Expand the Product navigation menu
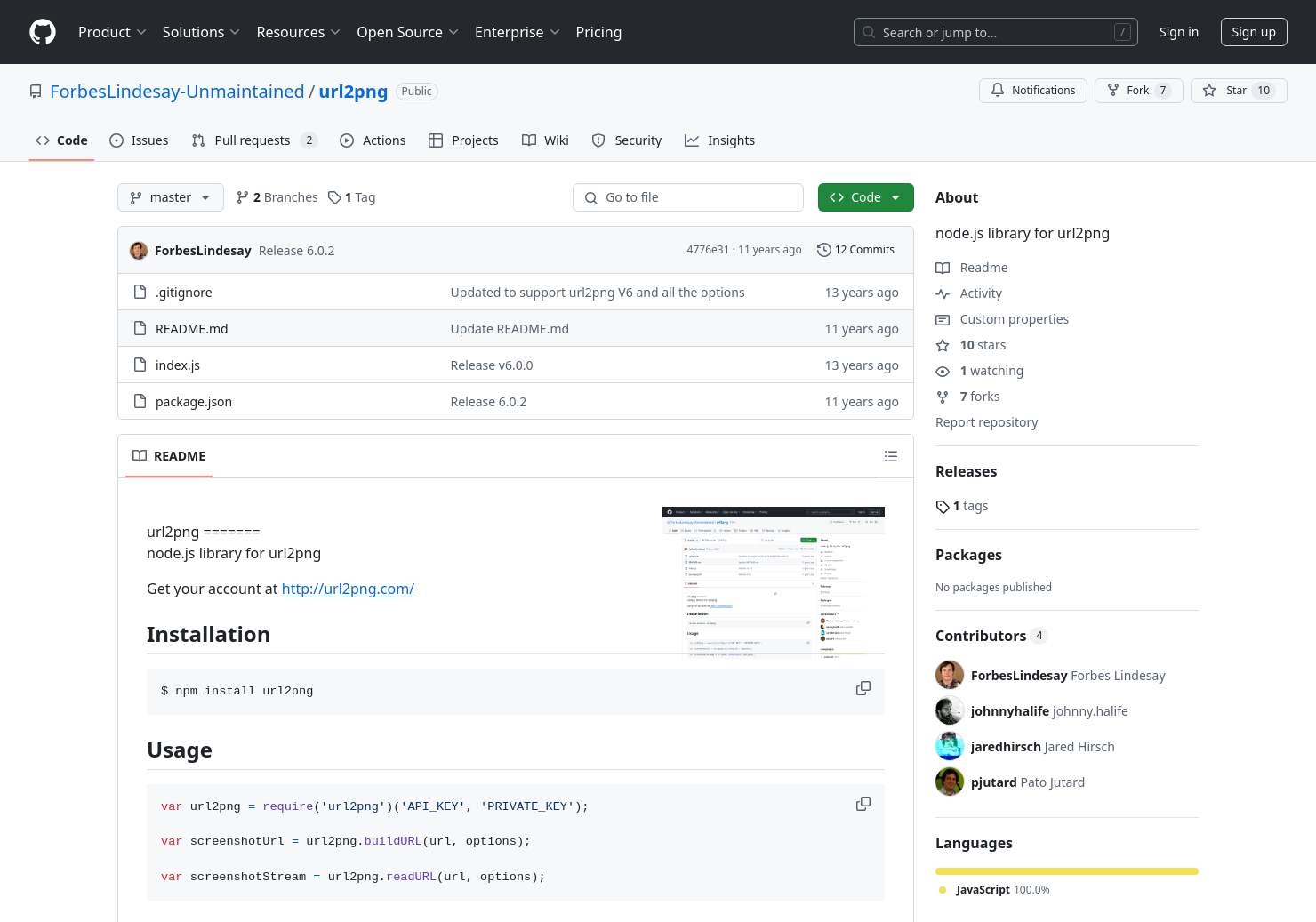 tap(112, 32)
